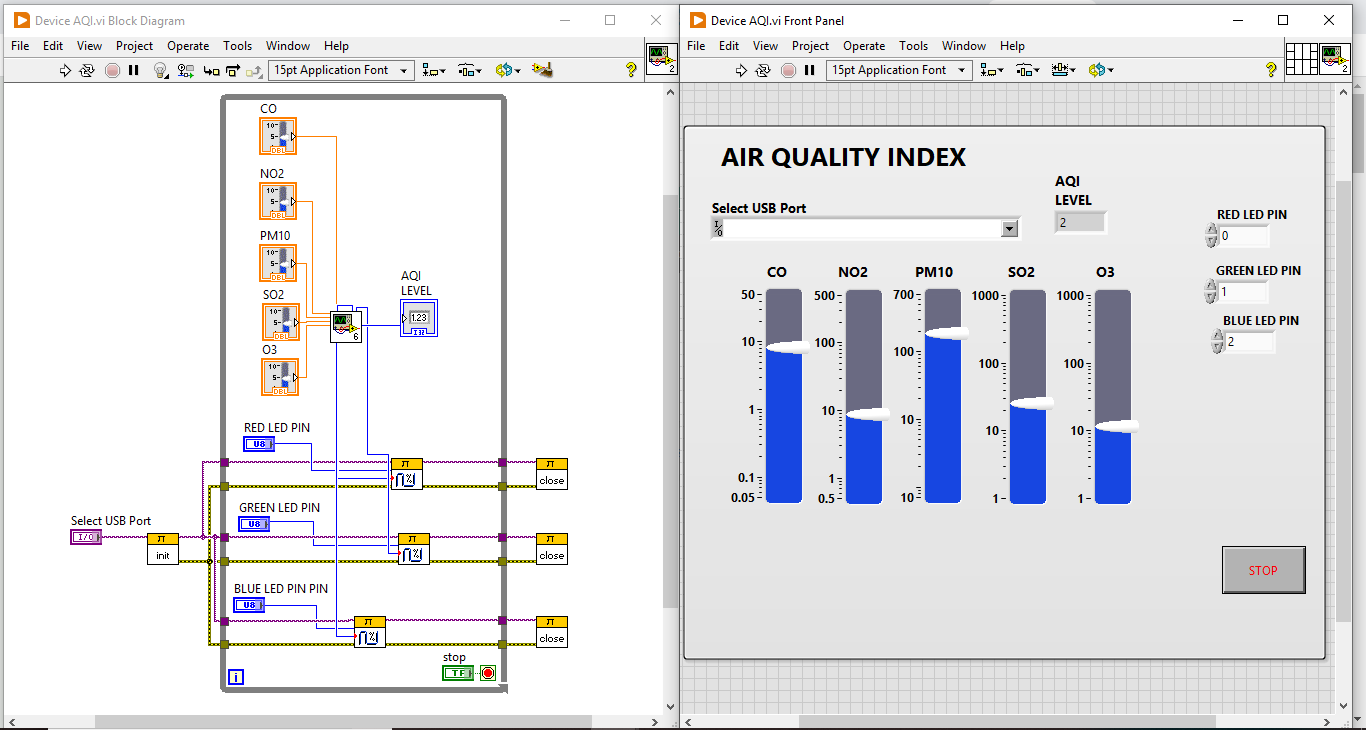Click VI icon in Front Panel corner
Image resolution: width=1366 pixels, height=730 pixels.
click(1335, 59)
